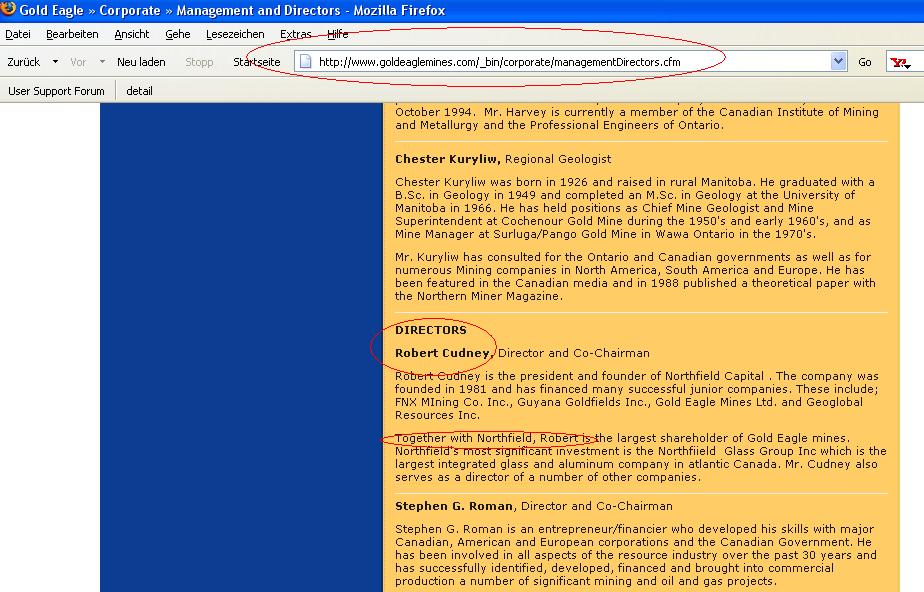Viewport: 924px width, 592px height.
Task: Open User Support Forum bookmark
Action: point(56,91)
